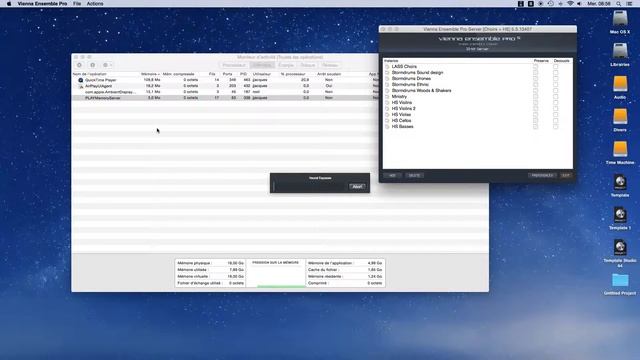
Task: Sort by the PID column header
Action: coord(243,74)
